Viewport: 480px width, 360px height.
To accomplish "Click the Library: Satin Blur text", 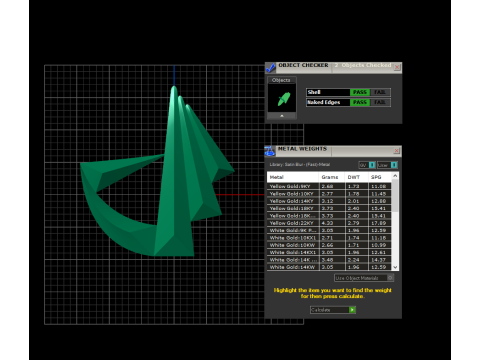I will [300, 165].
